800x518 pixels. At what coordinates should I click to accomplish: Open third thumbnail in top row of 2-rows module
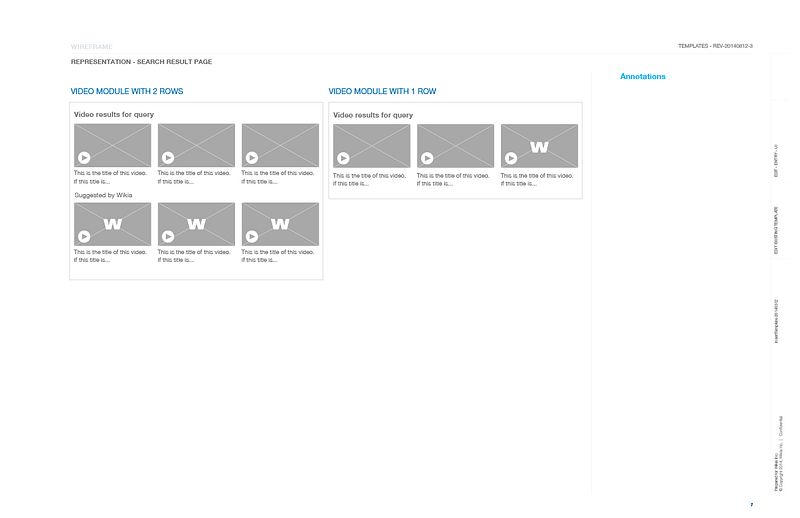point(280,145)
